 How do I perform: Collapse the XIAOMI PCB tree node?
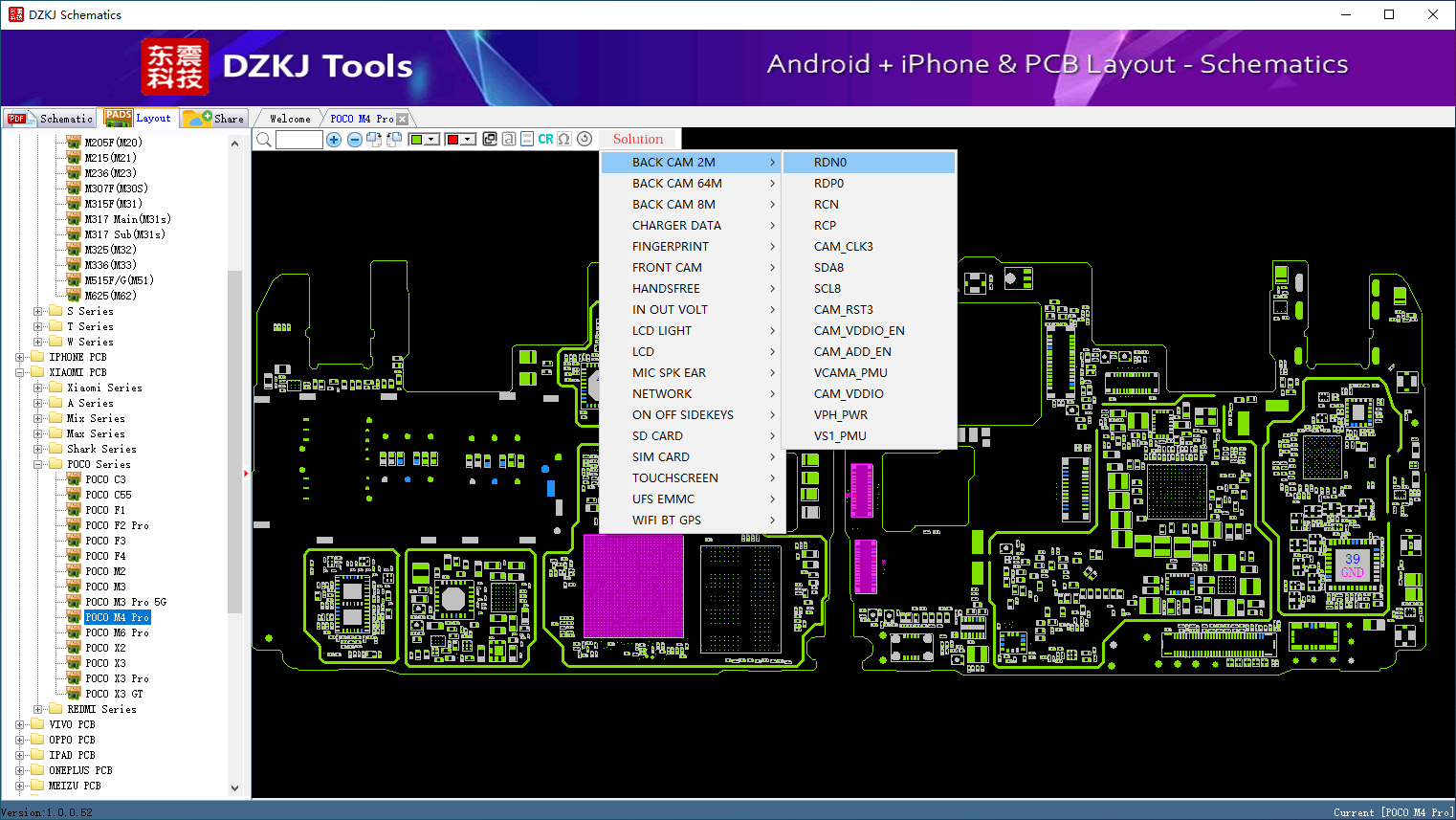20,372
